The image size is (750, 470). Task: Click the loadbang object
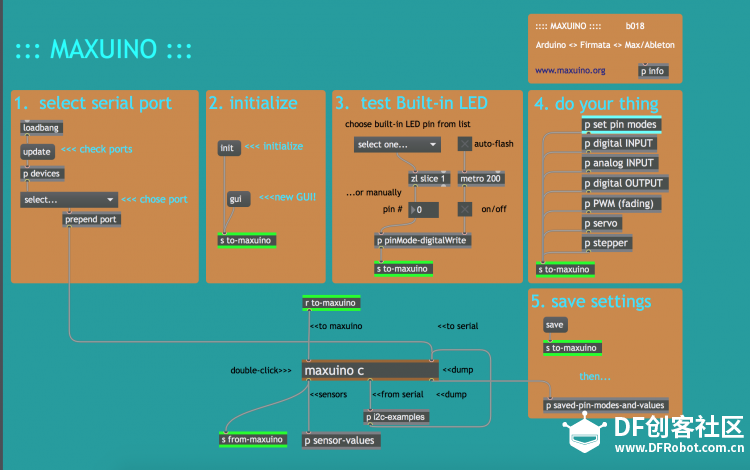(x=41, y=128)
